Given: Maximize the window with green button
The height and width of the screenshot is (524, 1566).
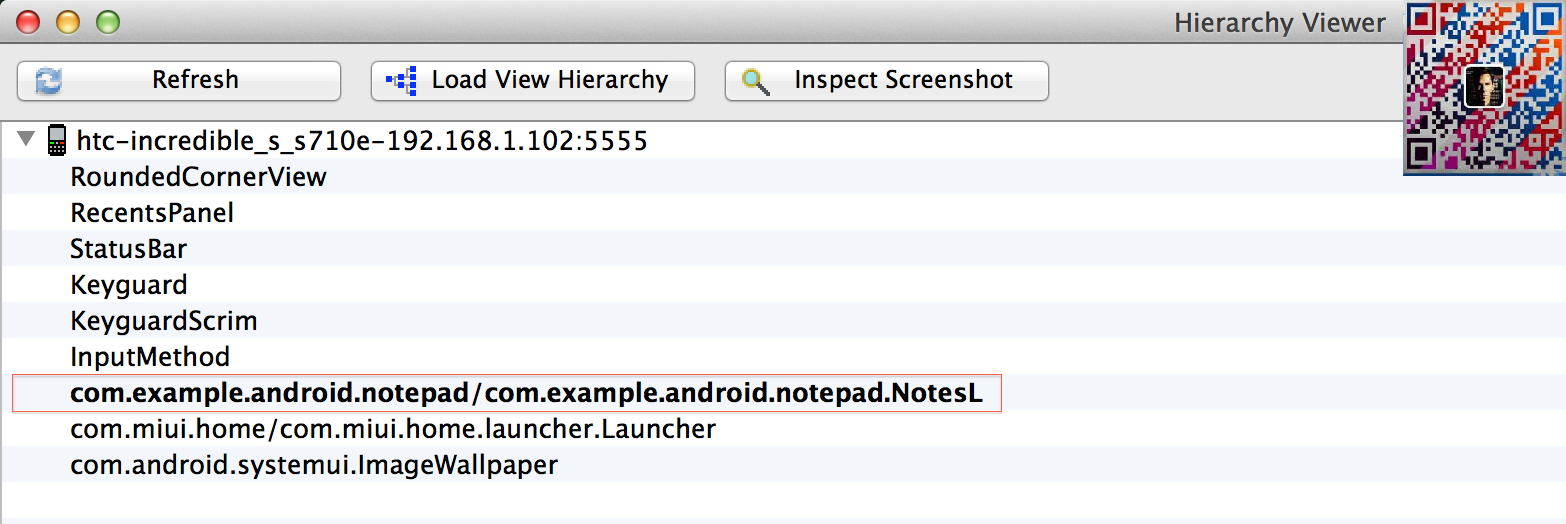Looking at the screenshot, I should click(107, 21).
